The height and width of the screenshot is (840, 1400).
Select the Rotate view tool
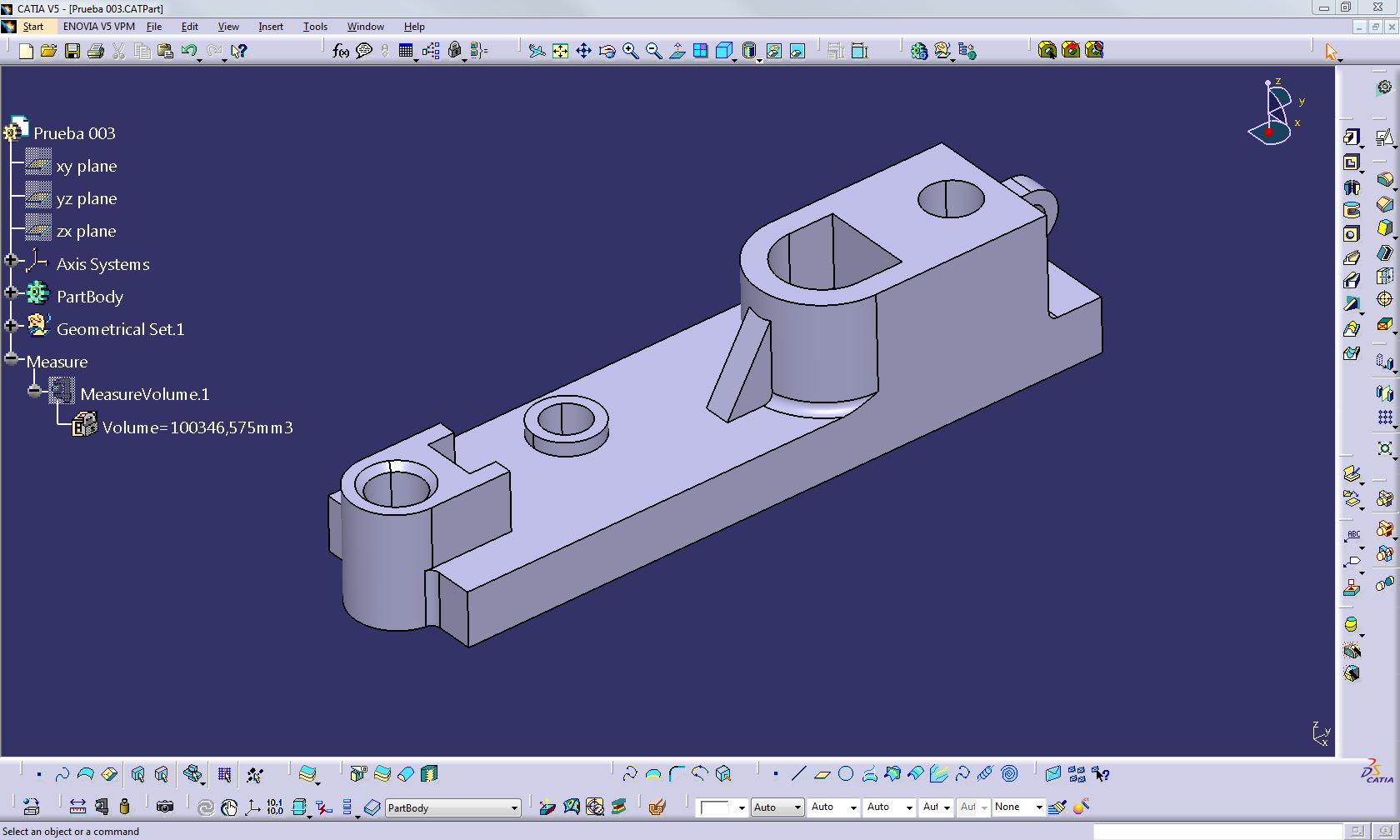click(607, 52)
